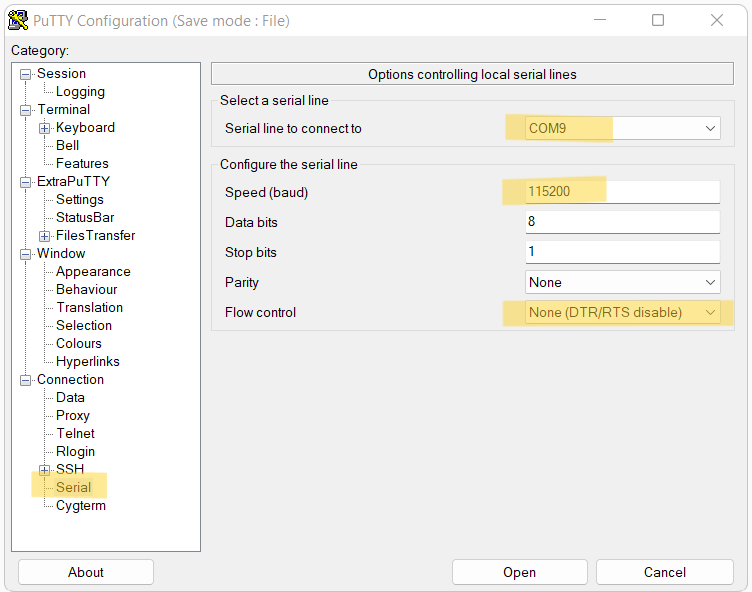Click the About button

click(86, 572)
